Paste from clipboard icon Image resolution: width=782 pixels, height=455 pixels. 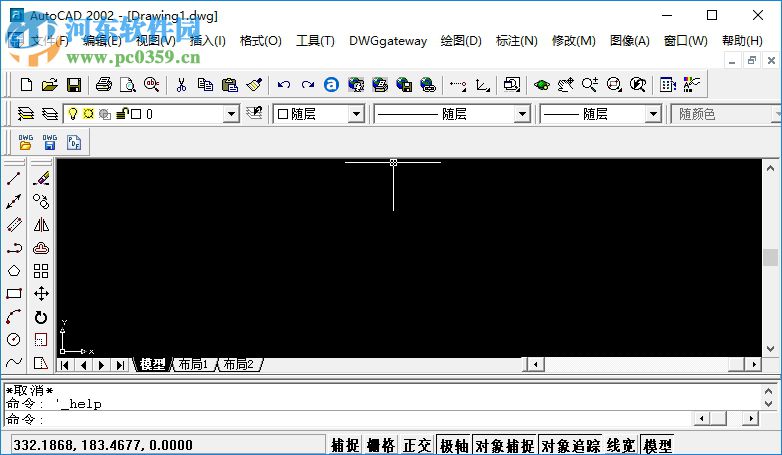(x=229, y=85)
